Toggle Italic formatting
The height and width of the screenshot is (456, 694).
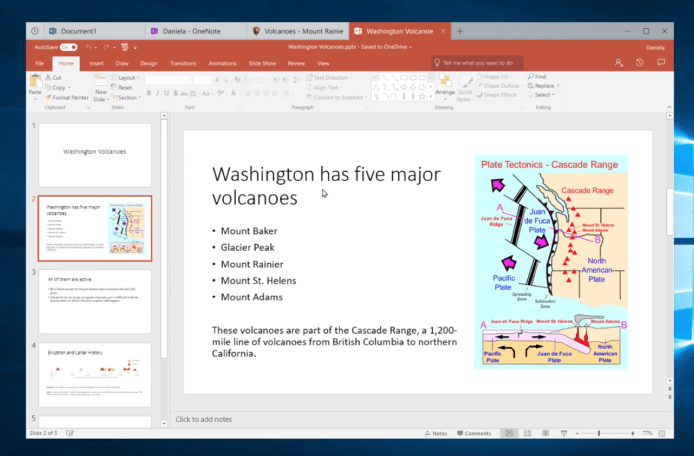click(158, 93)
